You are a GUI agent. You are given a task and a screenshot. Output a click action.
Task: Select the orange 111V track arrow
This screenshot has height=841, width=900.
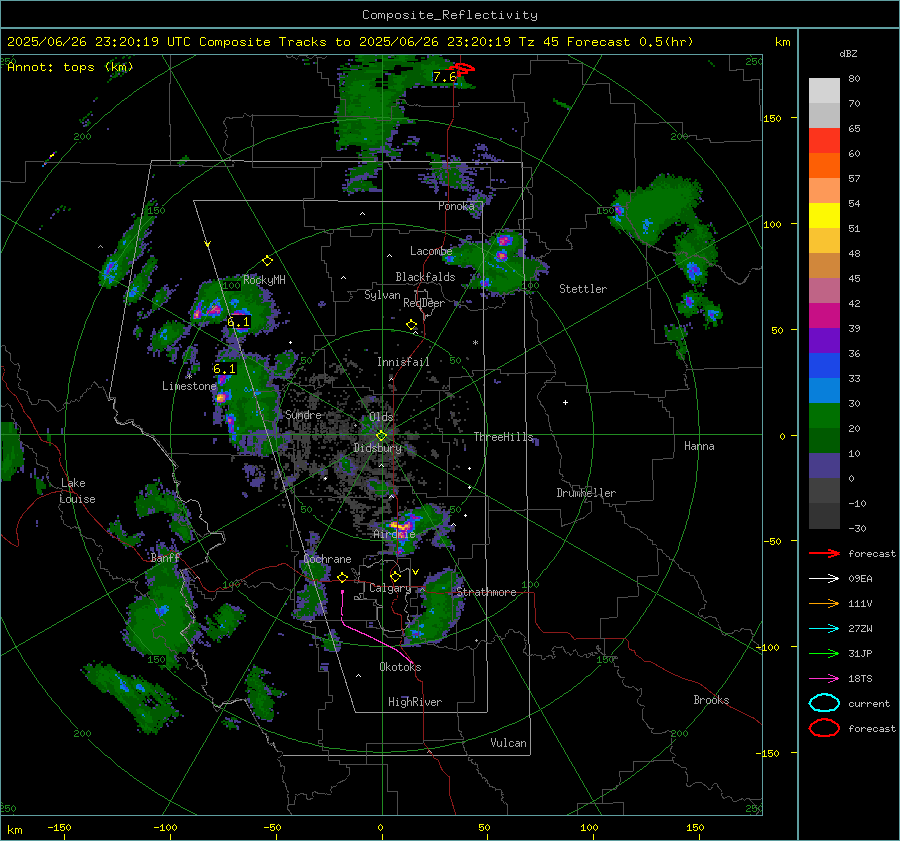pos(824,603)
